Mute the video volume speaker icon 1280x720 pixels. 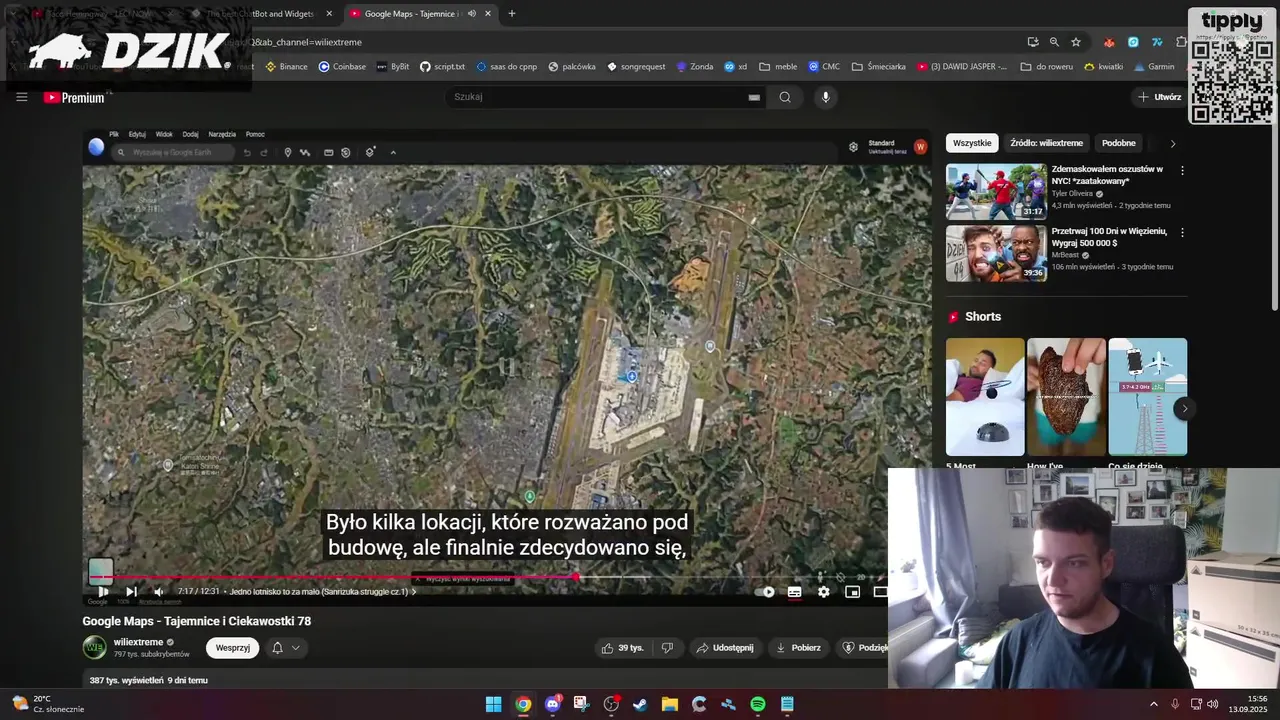coord(158,591)
